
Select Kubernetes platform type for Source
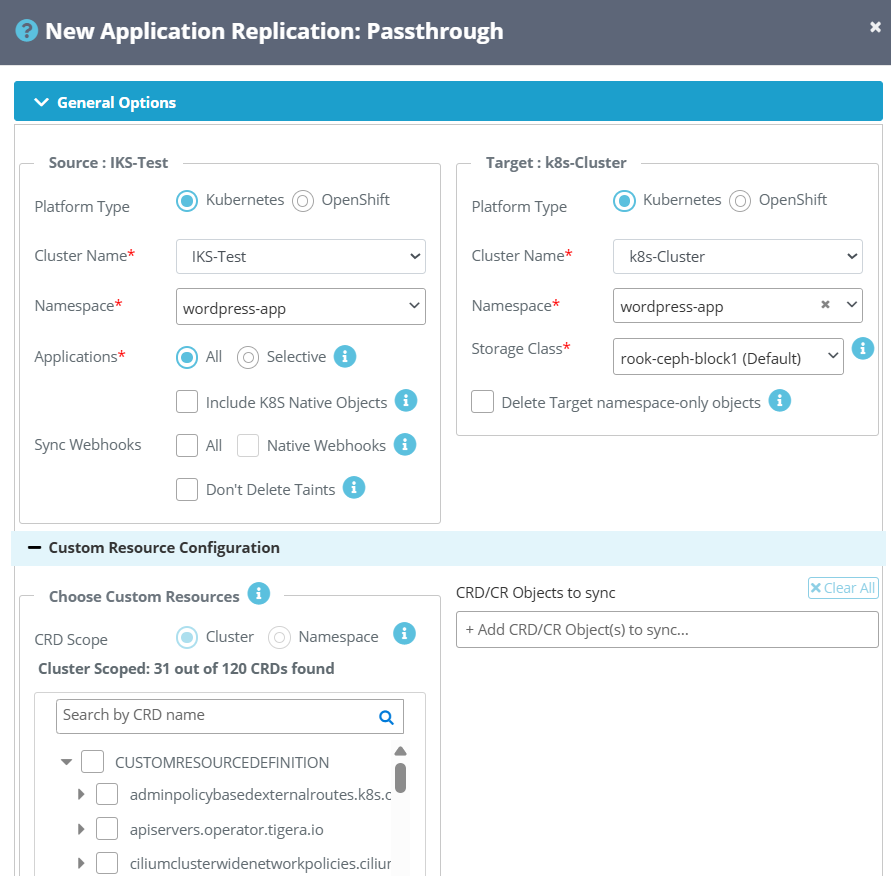click(x=187, y=201)
